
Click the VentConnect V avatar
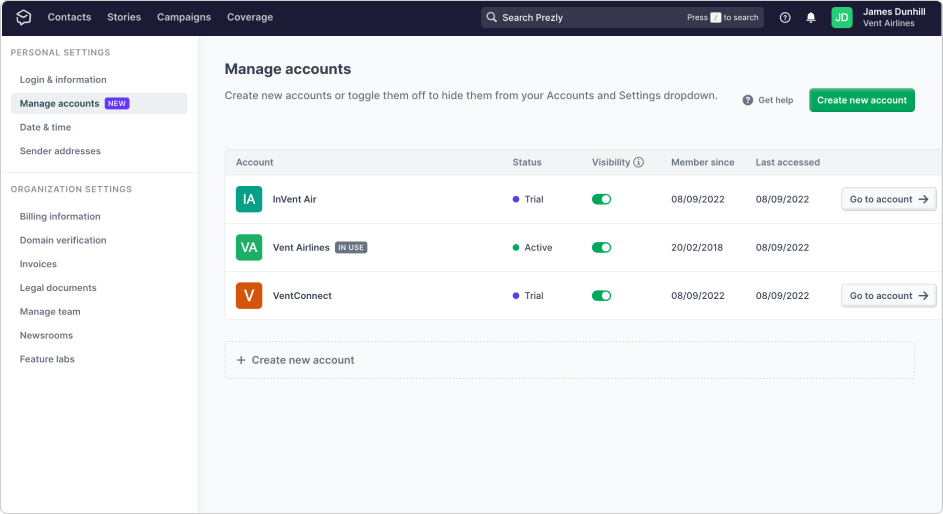coord(249,295)
